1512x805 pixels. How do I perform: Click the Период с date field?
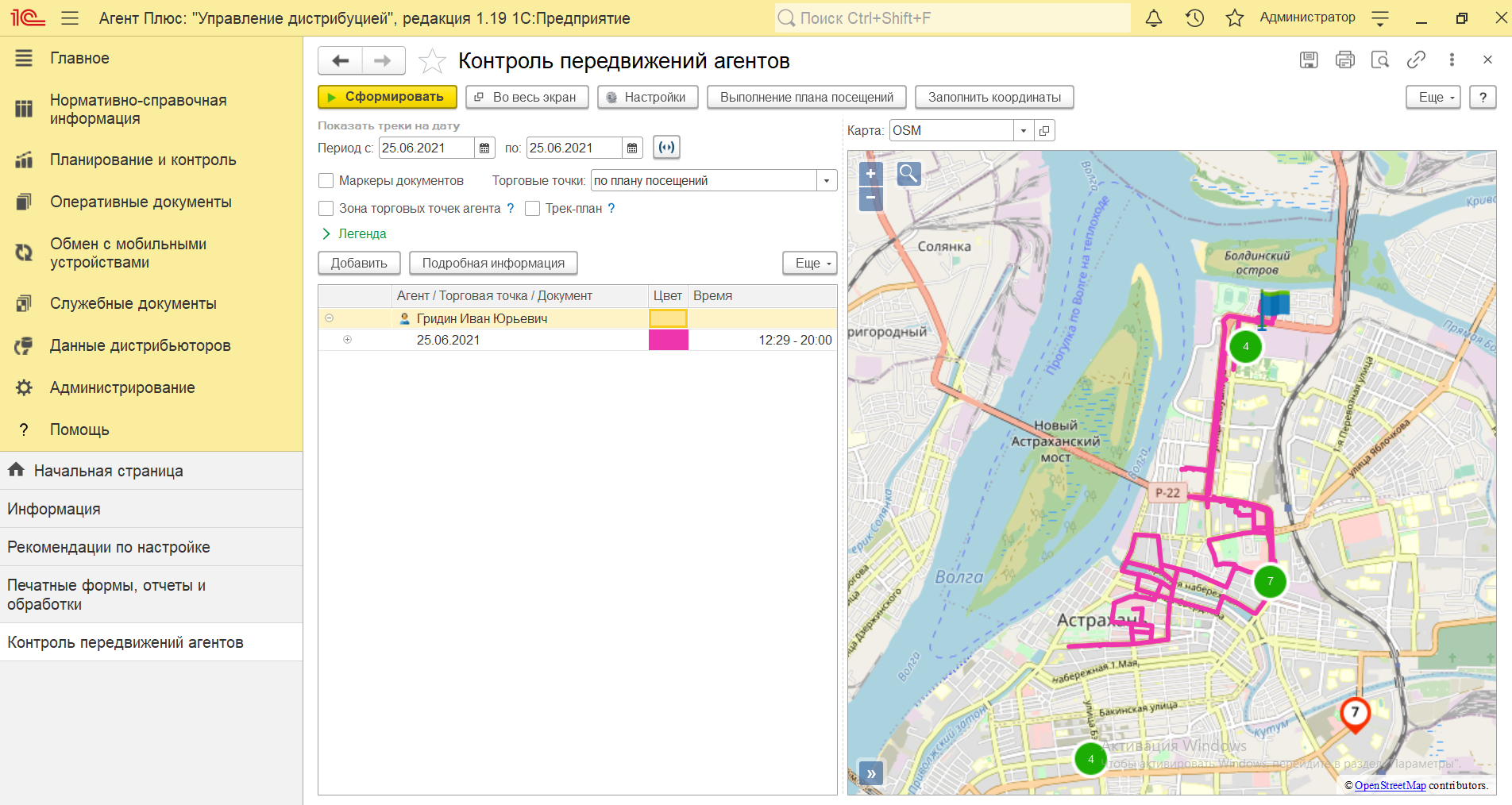[426, 148]
